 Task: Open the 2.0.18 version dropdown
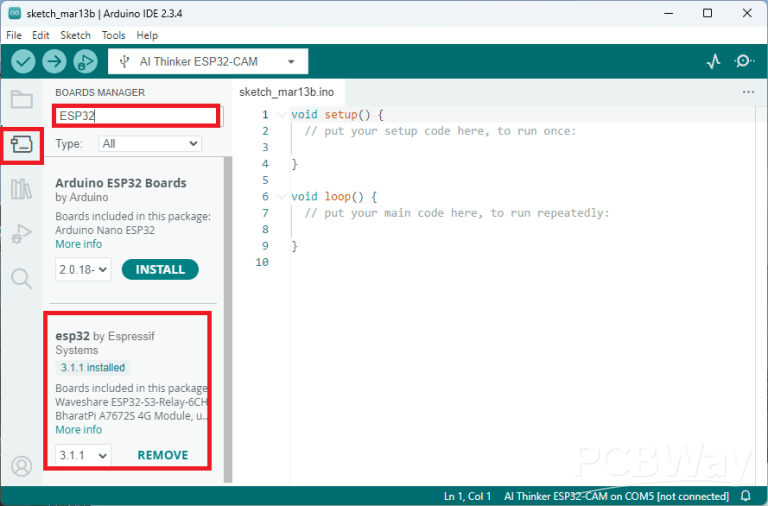pyautogui.click(x=83, y=269)
